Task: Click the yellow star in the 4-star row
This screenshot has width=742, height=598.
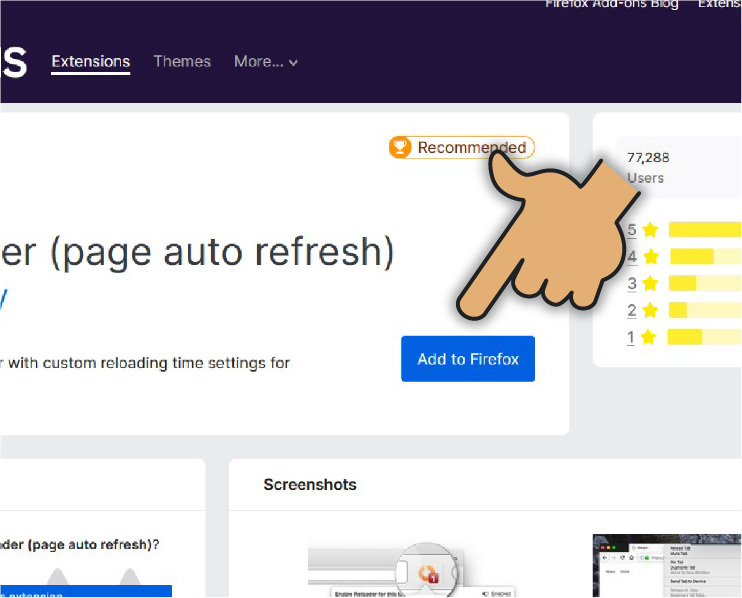Action: pyautogui.click(x=650, y=257)
